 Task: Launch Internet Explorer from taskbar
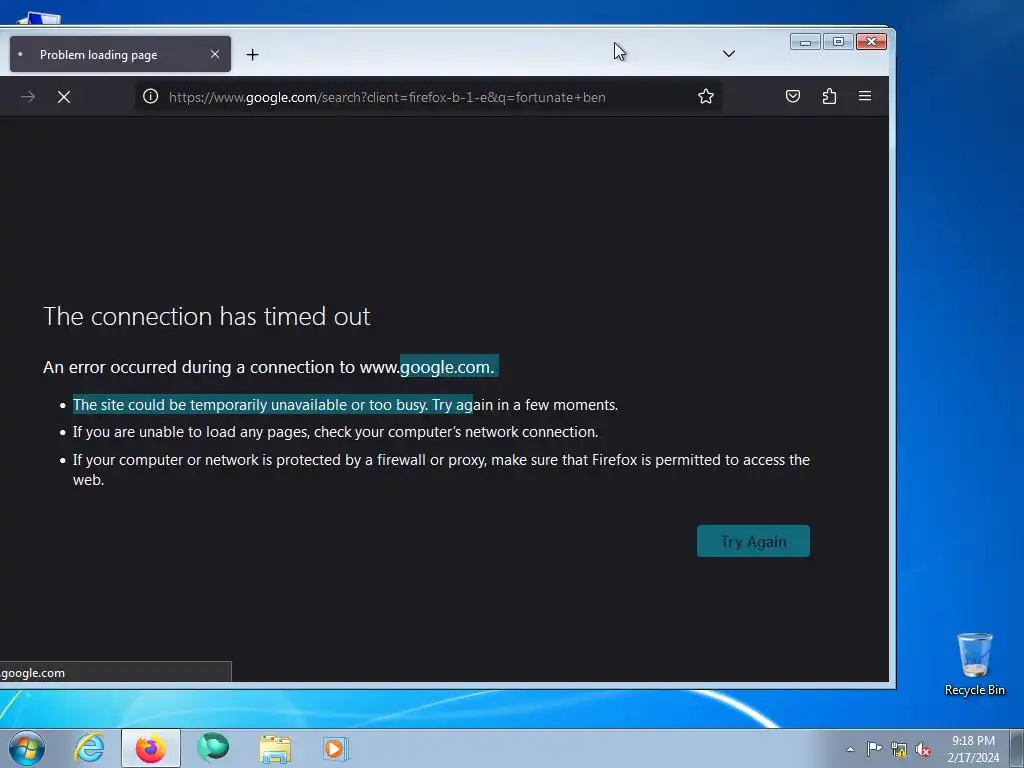point(89,748)
